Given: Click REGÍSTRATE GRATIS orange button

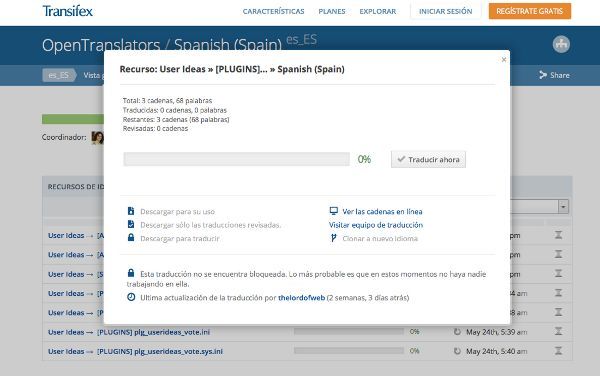Looking at the screenshot, I should tap(530, 11).
